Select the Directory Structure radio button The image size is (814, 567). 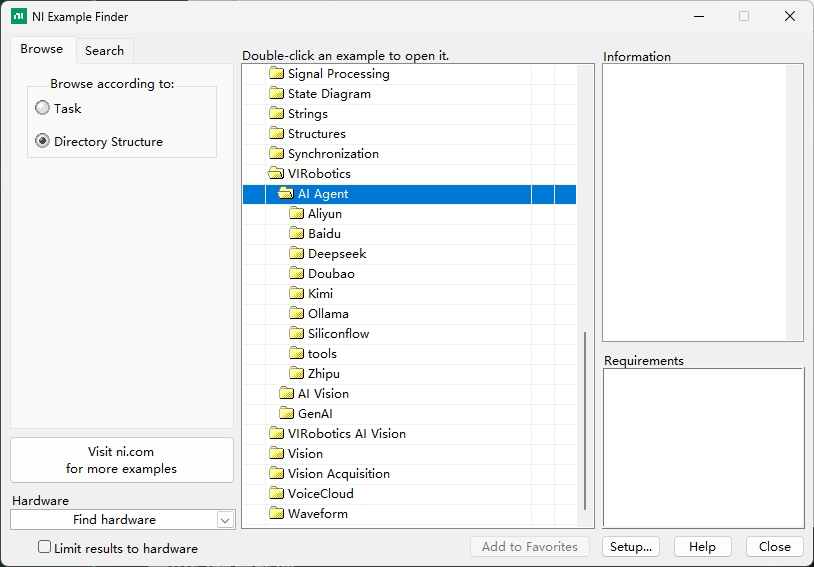click(42, 142)
